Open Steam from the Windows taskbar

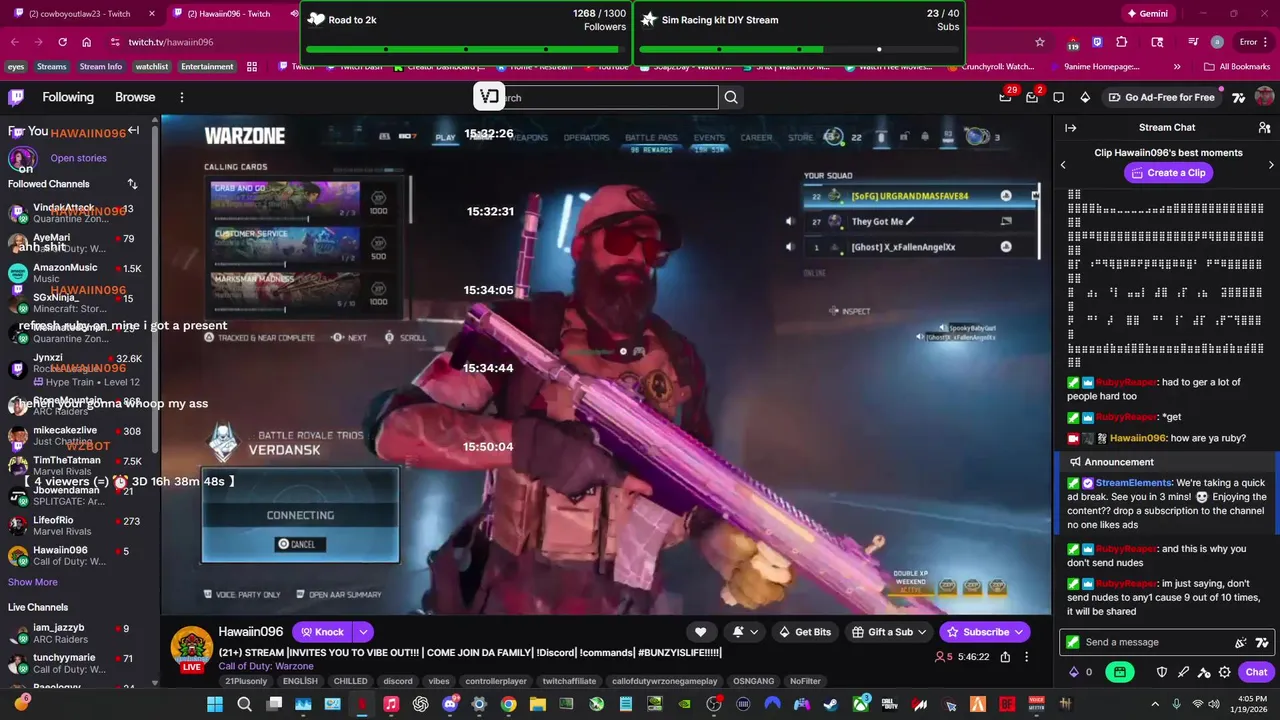click(x=829, y=704)
